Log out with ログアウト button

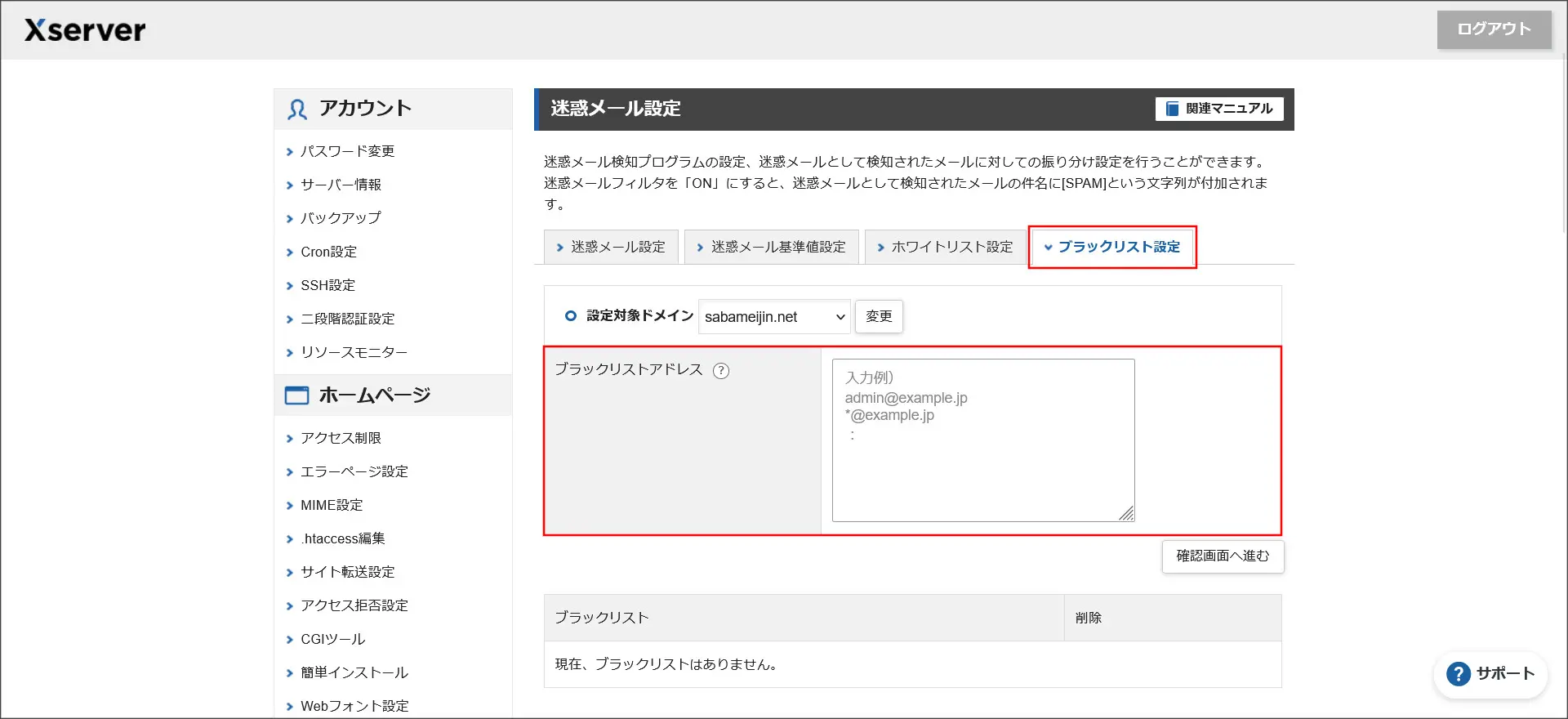point(1494,29)
